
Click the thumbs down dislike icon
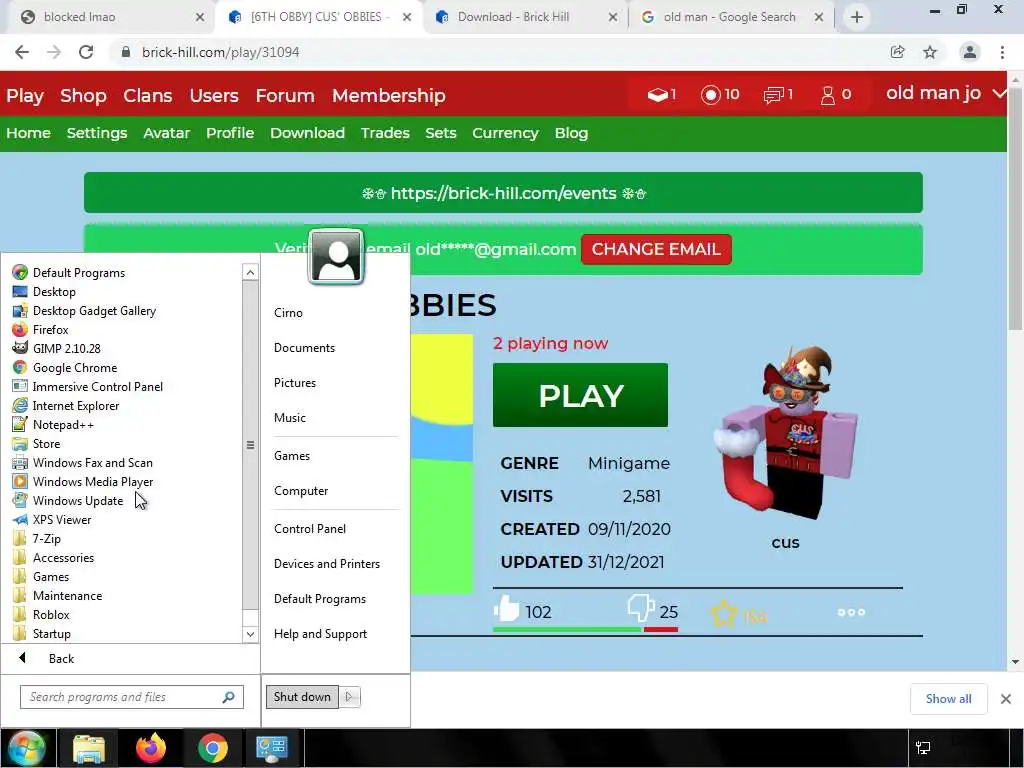641,607
